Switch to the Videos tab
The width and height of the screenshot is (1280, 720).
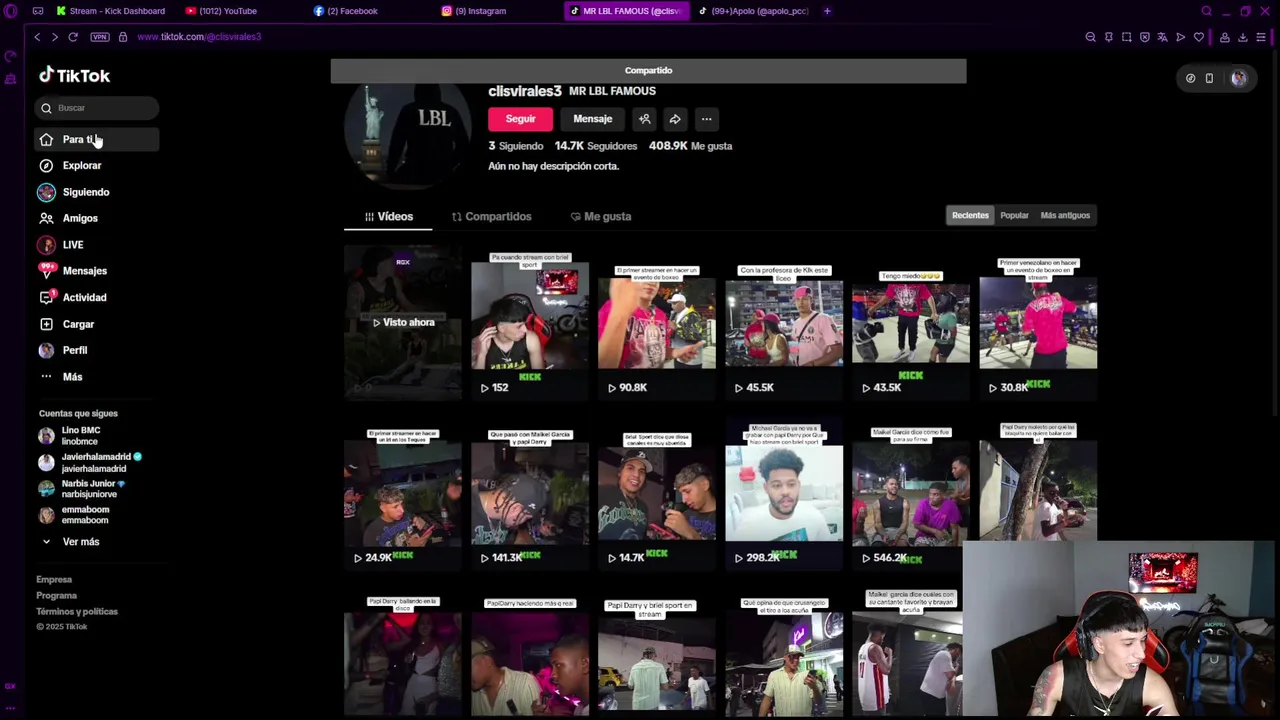pyautogui.click(x=388, y=216)
